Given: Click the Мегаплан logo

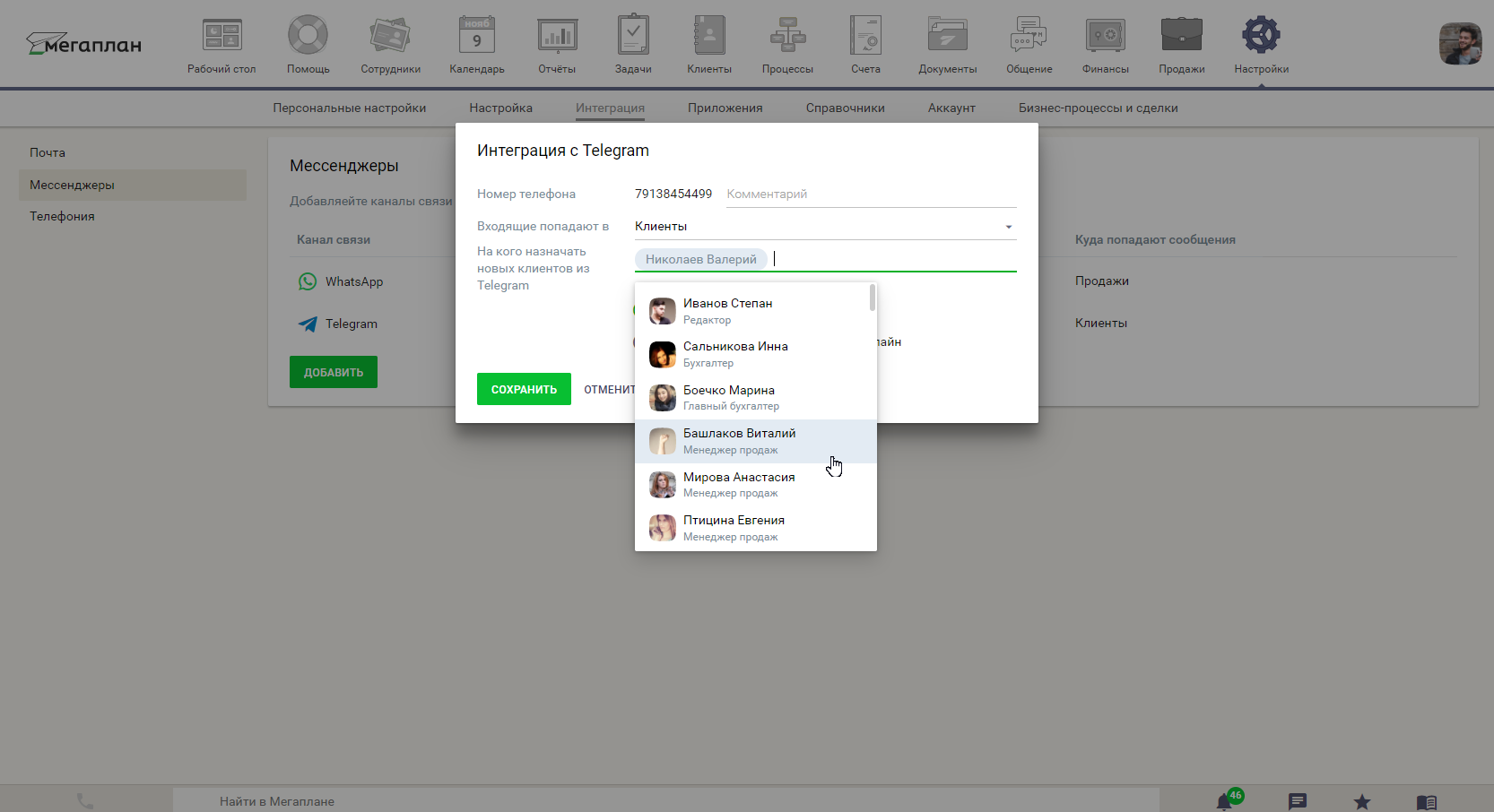Looking at the screenshot, I should point(83,44).
